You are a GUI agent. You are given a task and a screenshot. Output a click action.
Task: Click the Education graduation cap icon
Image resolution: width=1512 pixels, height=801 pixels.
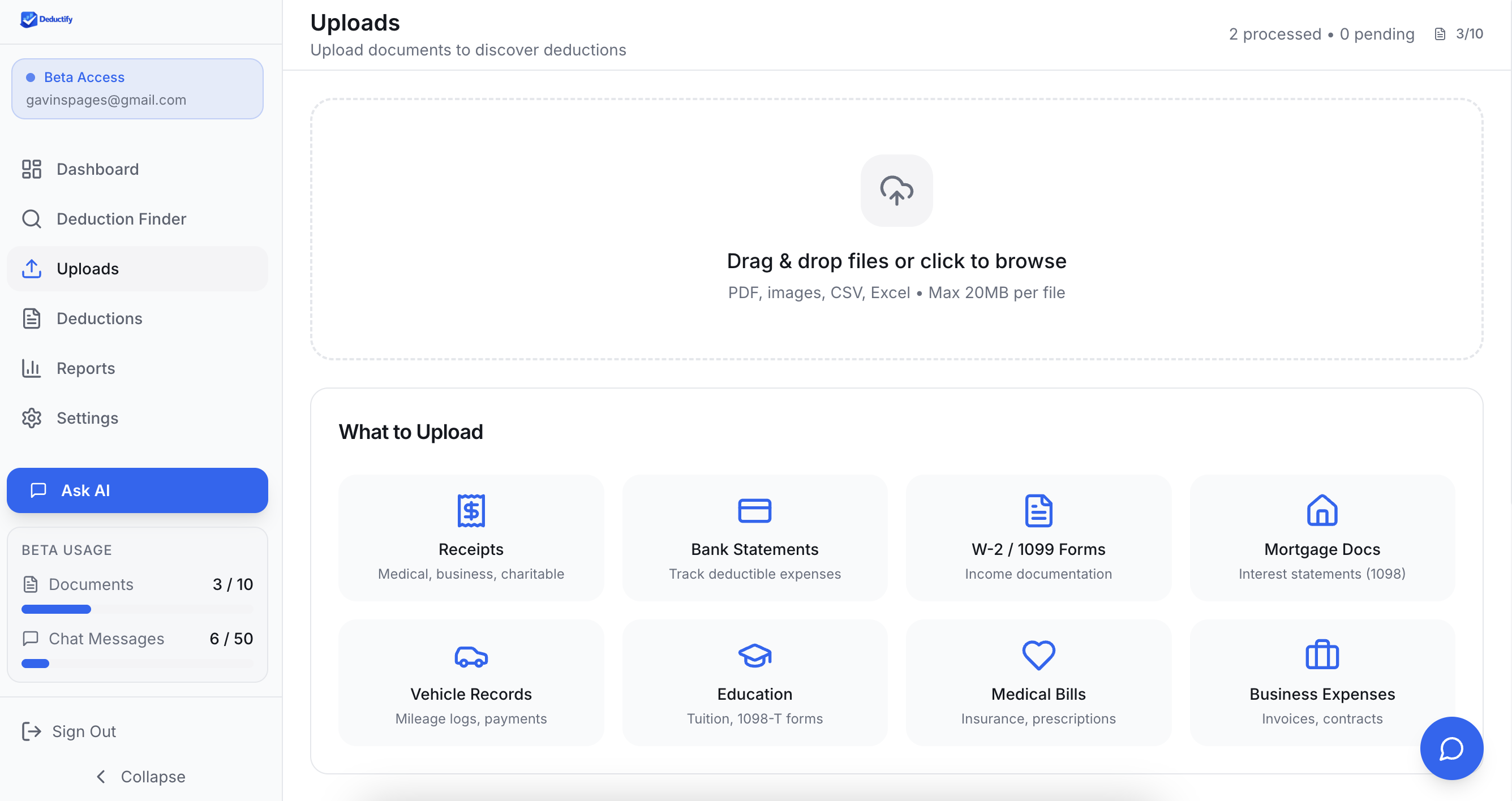pos(754,656)
